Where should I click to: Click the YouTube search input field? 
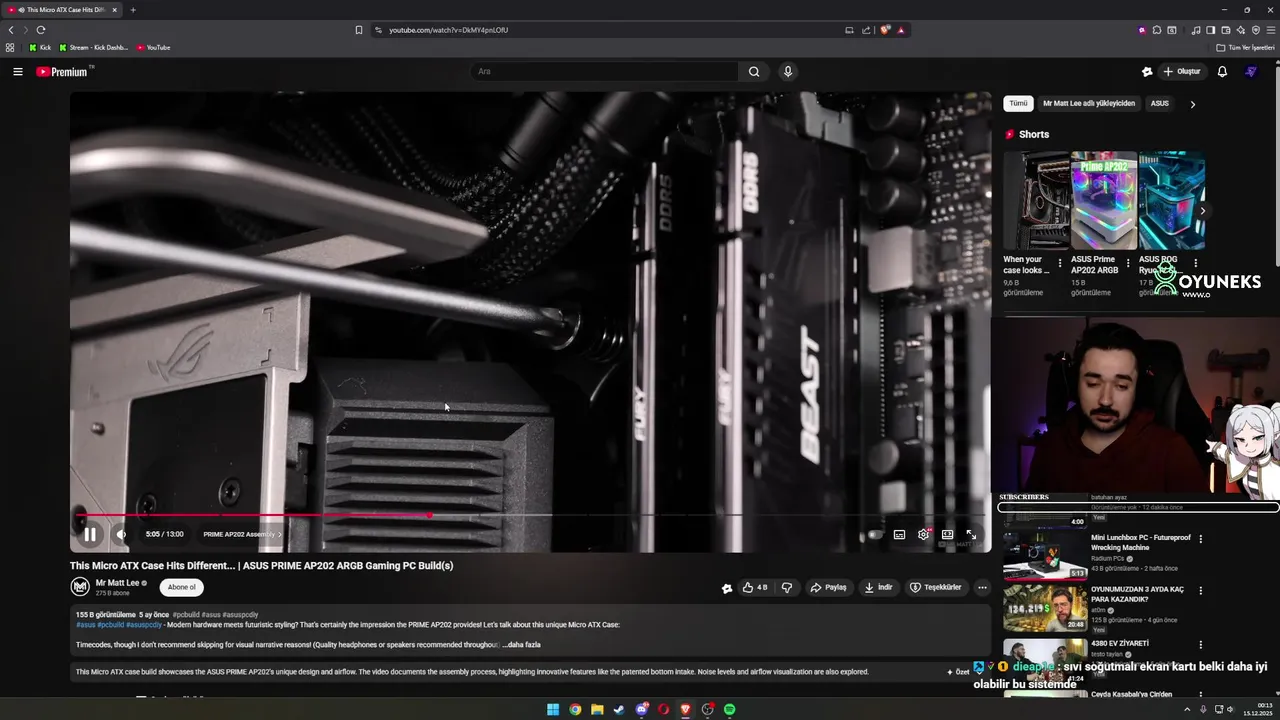605,71
